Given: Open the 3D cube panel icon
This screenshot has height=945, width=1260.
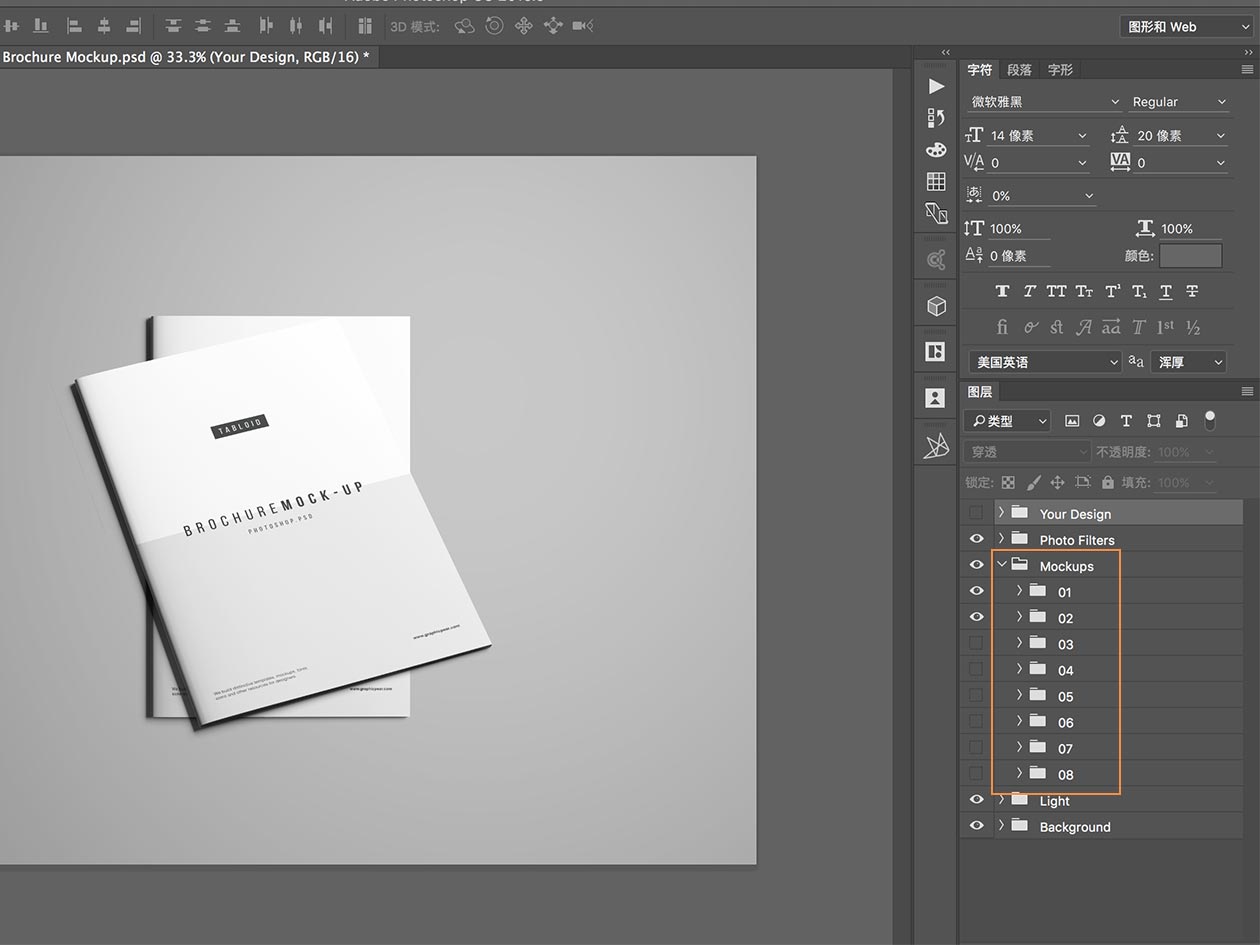Looking at the screenshot, I should pos(936,306).
